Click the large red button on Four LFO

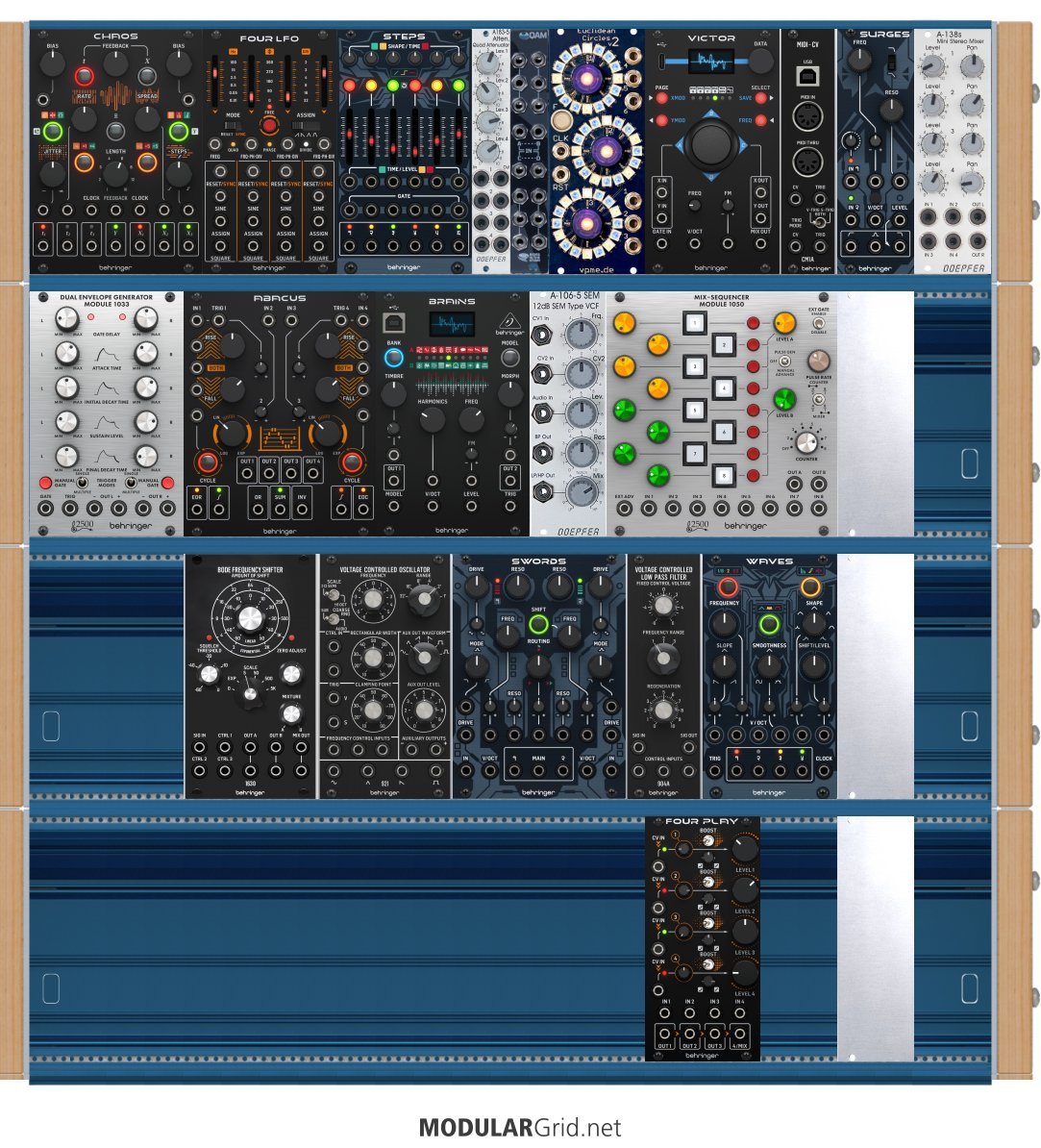pyautogui.click(x=269, y=125)
